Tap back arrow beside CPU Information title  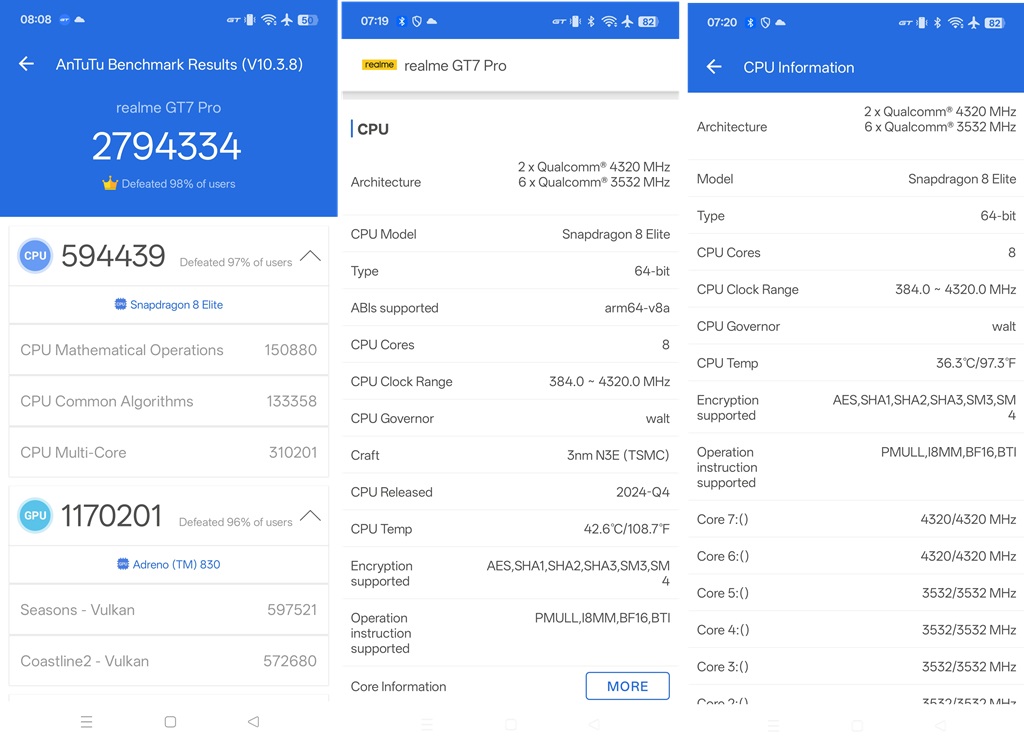click(x=714, y=67)
